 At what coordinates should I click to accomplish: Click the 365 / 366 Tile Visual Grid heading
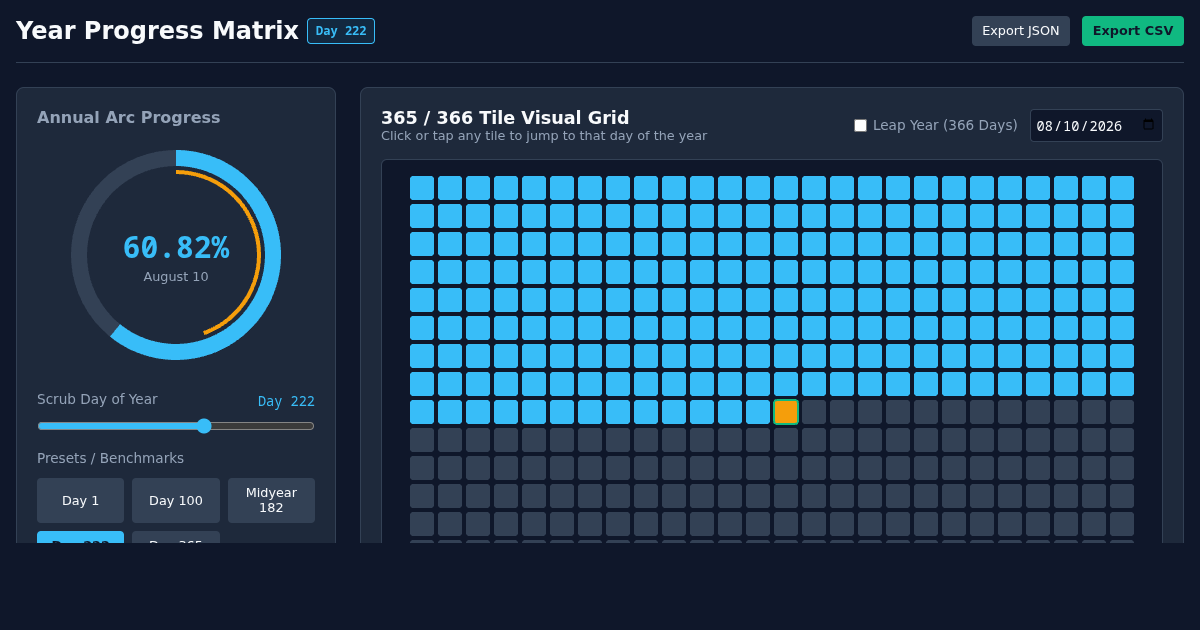point(505,117)
